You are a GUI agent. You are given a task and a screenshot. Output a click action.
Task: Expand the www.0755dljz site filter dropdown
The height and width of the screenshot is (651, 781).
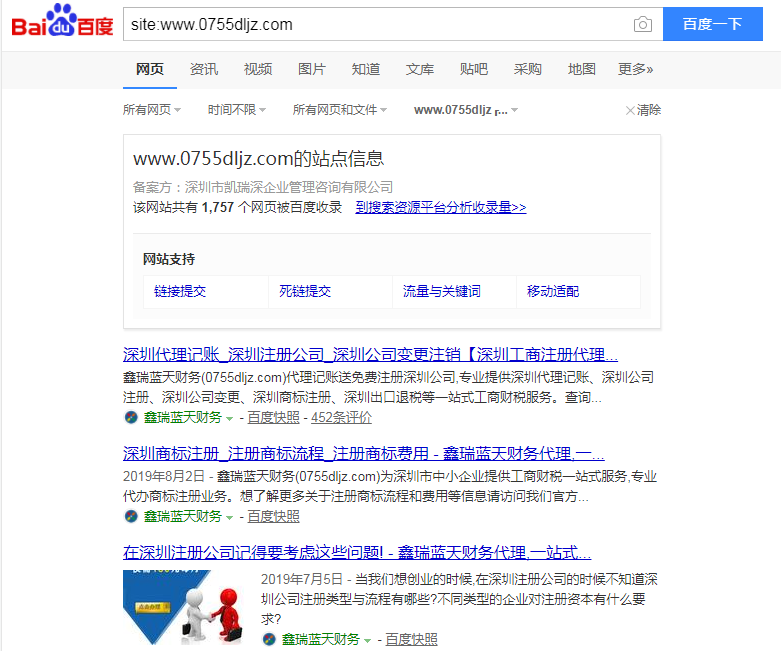(x=466, y=110)
